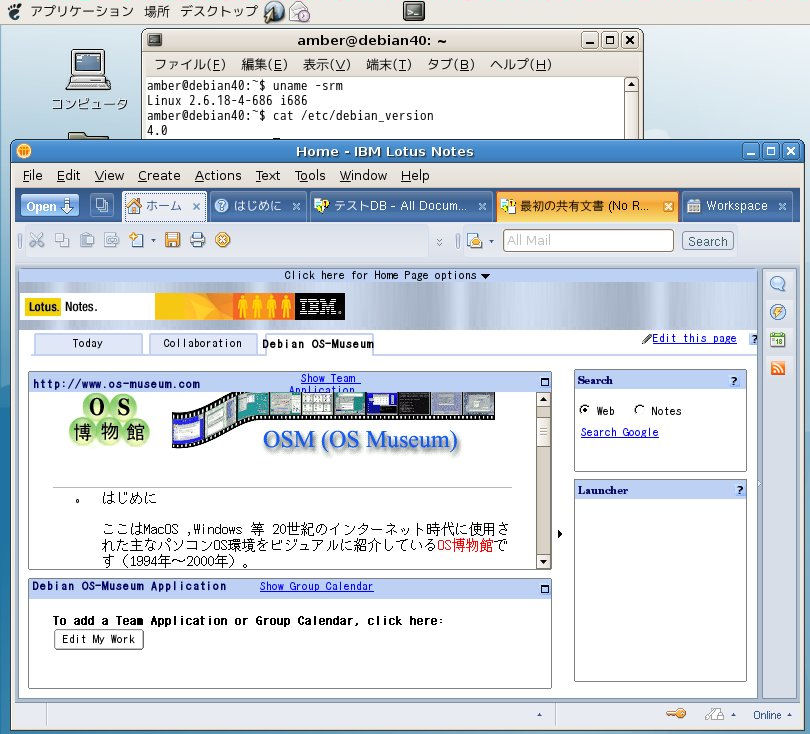The height and width of the screenshot is (734, 810).
Task: Expand the side panel black arrow
Action: coord(560,534)
